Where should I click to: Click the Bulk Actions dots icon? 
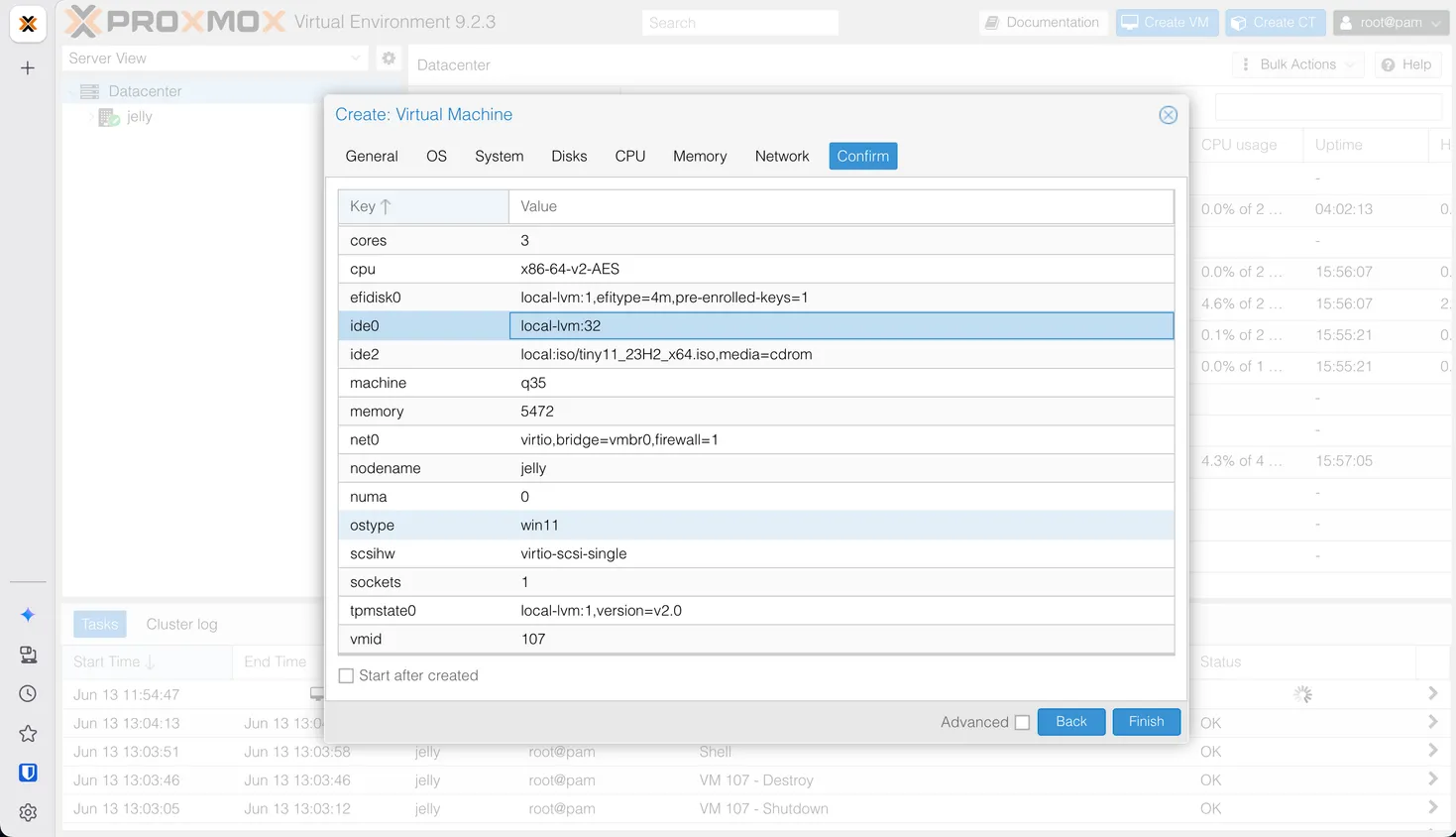[1246, 64]
